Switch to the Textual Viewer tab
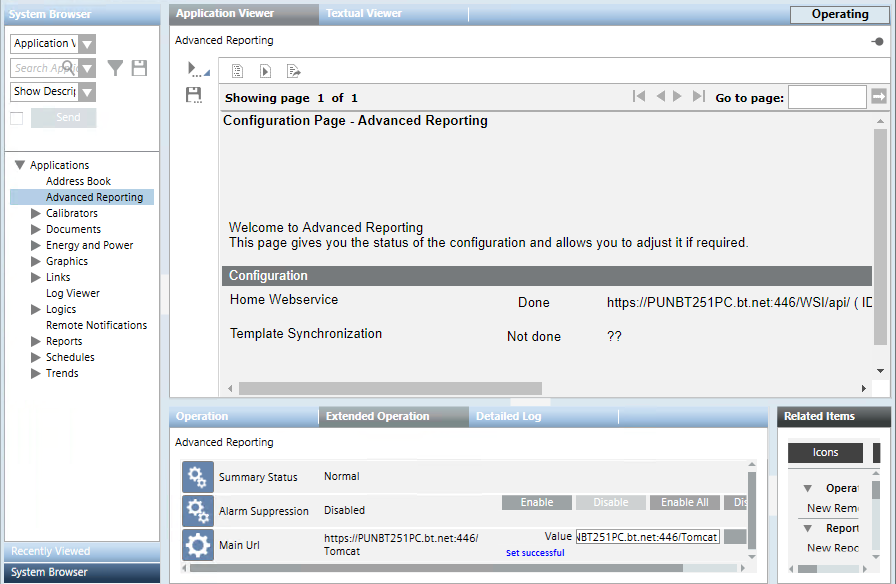 pyautogui.click(x=364, y=14)
